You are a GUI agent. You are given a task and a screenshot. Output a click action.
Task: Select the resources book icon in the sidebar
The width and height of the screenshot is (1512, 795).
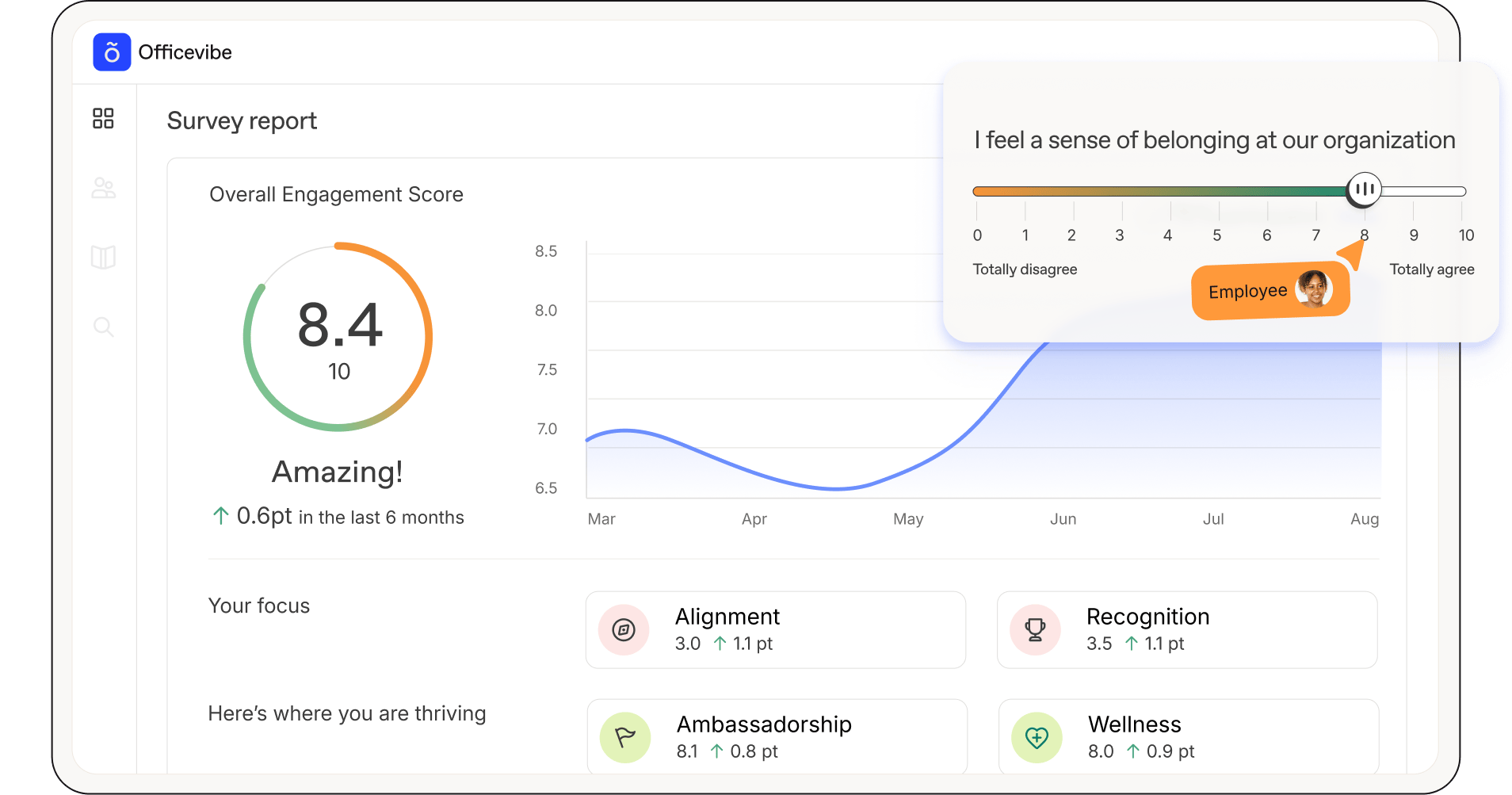click(104, 257)
